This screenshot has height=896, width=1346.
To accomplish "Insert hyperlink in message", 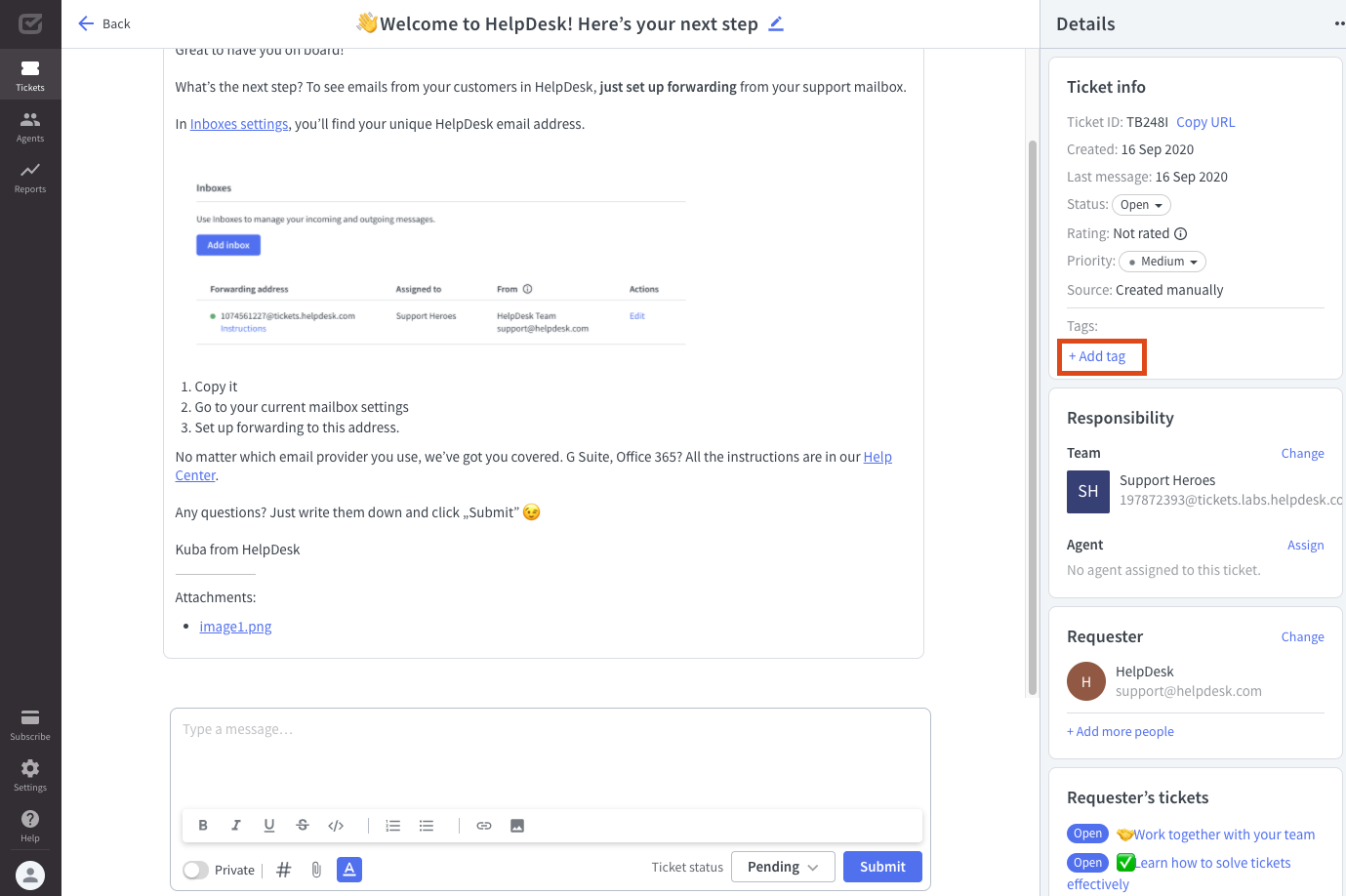I will click(x=484, y=826).
